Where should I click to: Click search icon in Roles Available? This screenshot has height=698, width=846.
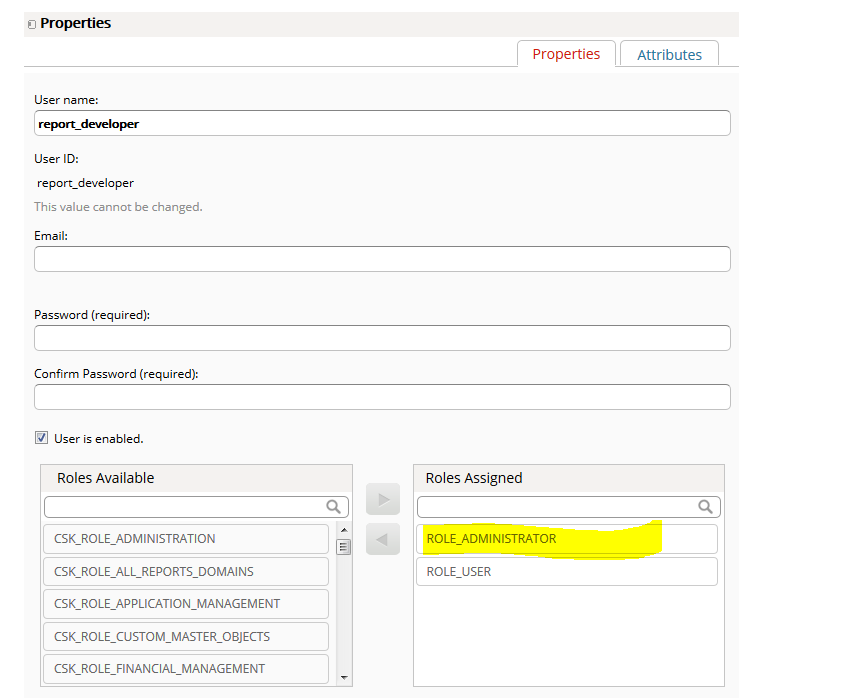click(334, 507)
